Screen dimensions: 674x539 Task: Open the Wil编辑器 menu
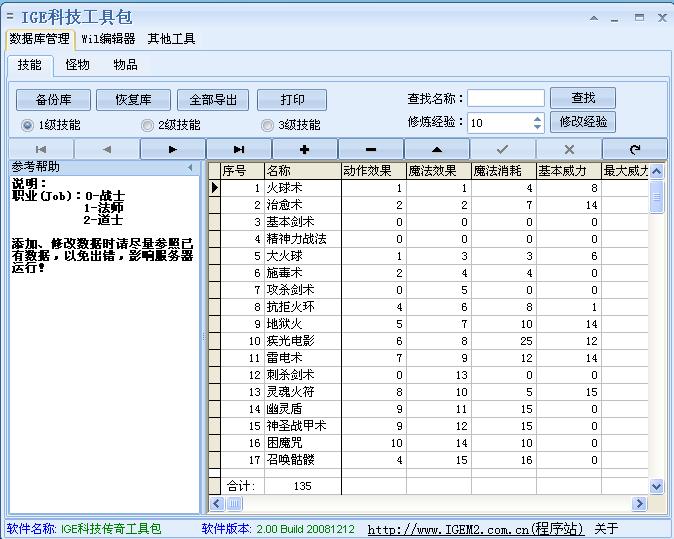[108, 39]
